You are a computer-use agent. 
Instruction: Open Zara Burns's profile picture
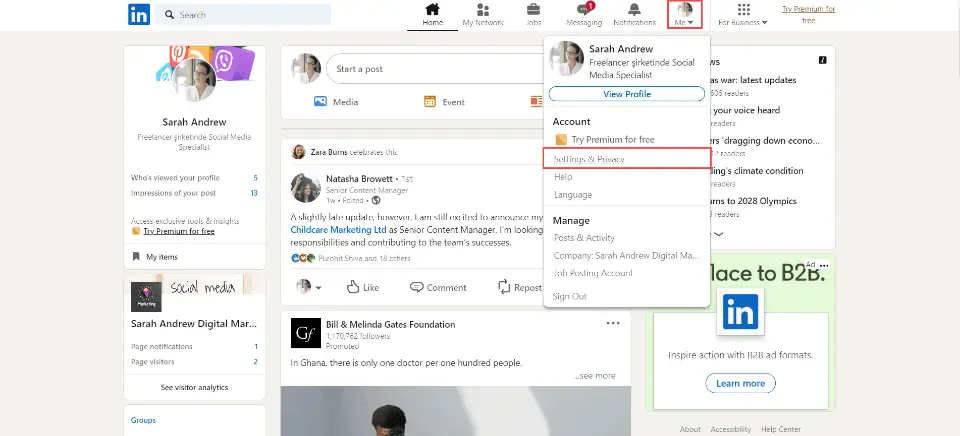click(x=298, y=152)
